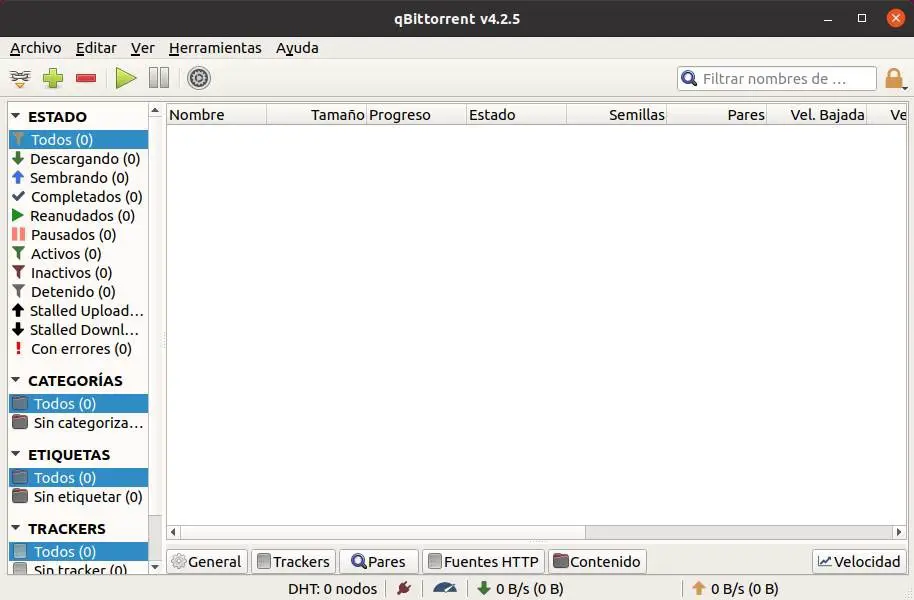Show Pausados (0) torrents
The height and width of the screenshot is (600, 914).
tap(78, 234)
